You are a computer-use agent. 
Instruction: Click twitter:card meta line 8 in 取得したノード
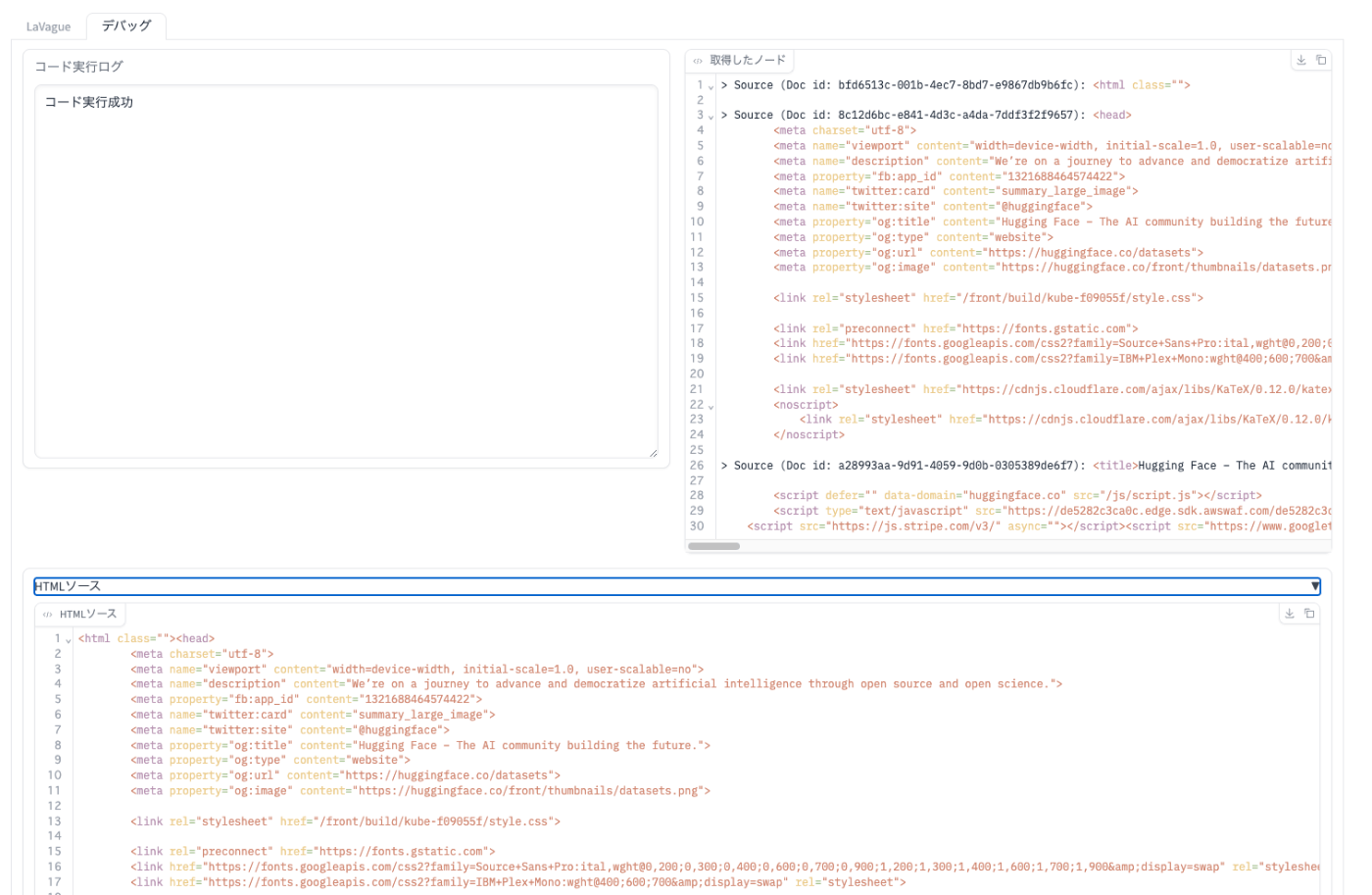coord(955,191)
